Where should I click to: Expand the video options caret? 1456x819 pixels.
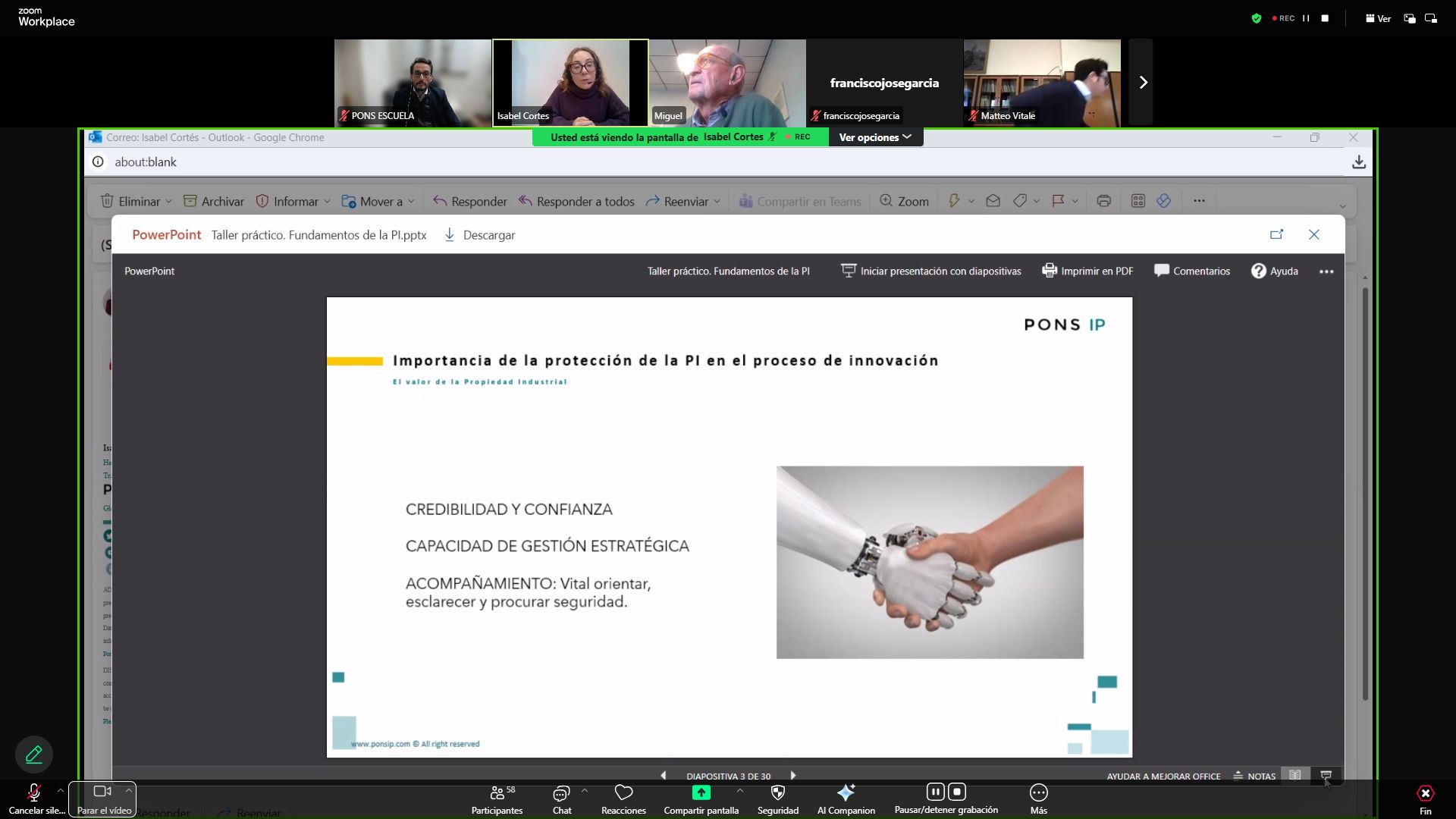tap(129, 790)
